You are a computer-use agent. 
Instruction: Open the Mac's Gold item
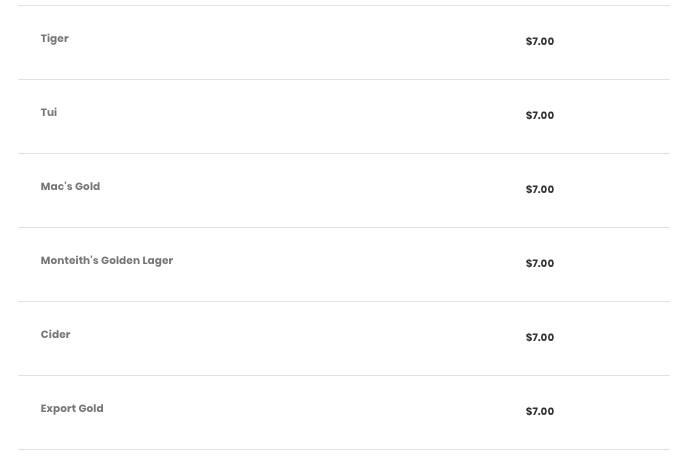click(70, 187)
